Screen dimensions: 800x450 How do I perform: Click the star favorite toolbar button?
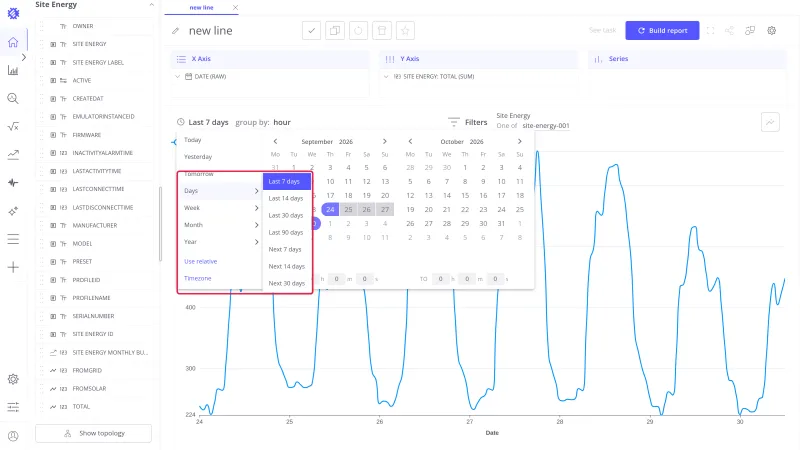405,31
